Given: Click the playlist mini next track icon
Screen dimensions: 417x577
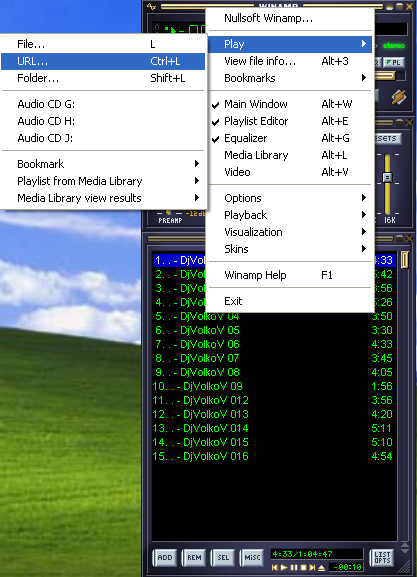Looking at the screenshot, I should [x=312, y=567].
